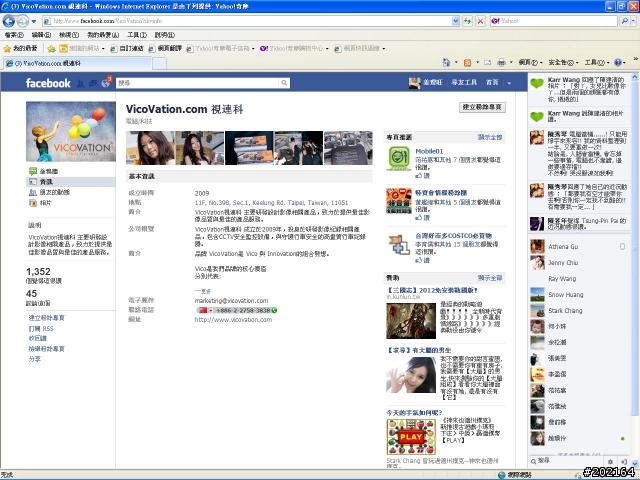The height and width of the screenshot is (480, 640).
Task: Click the red Stop loading icon
Action: click(x=481, y=21)
